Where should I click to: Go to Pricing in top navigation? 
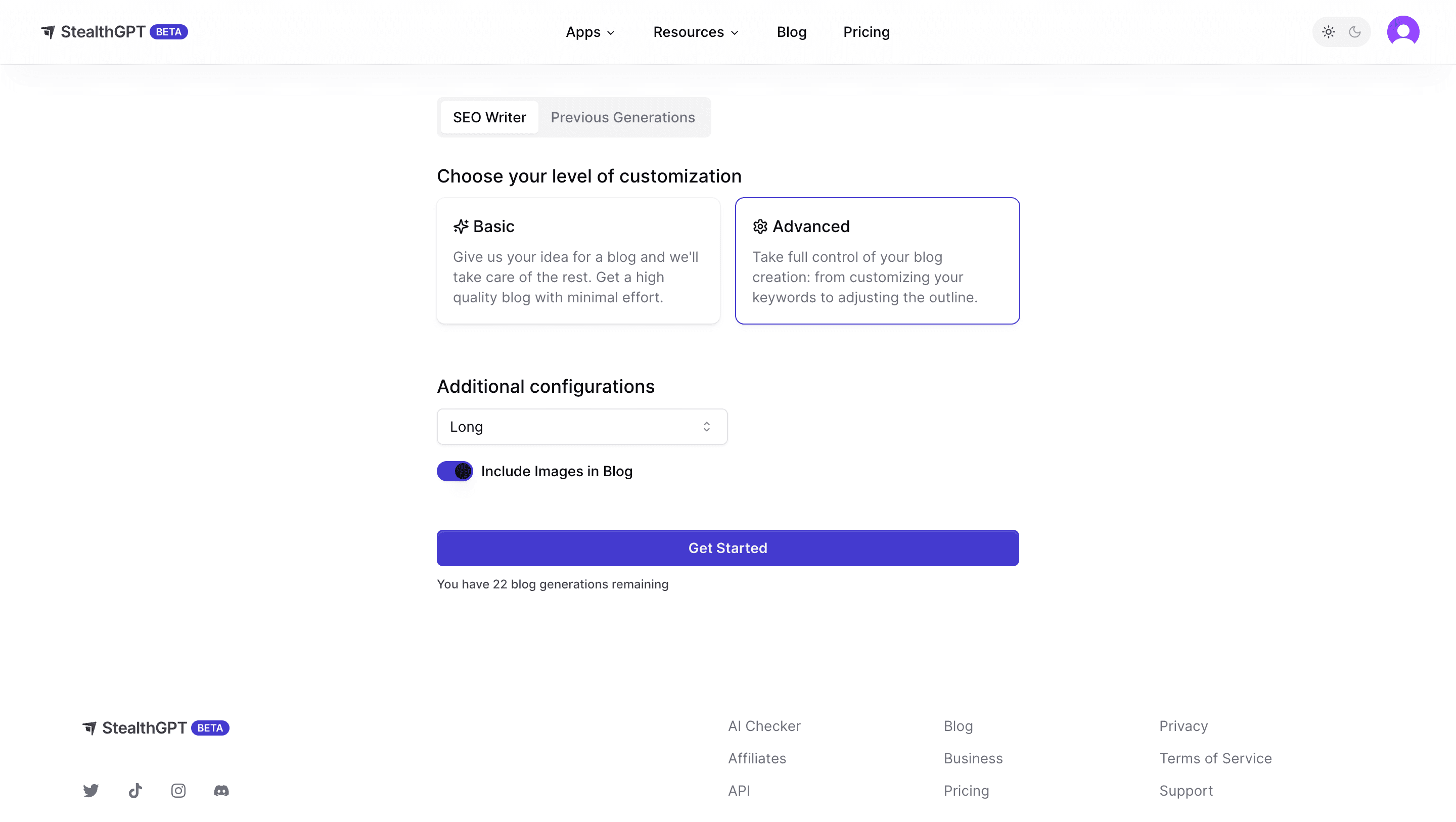point(866,32)
